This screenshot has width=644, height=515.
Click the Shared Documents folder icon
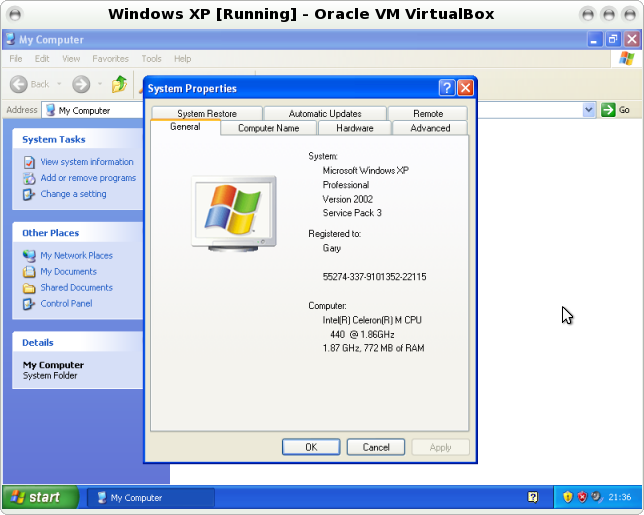pyautogui.click(x=29, y=288)
